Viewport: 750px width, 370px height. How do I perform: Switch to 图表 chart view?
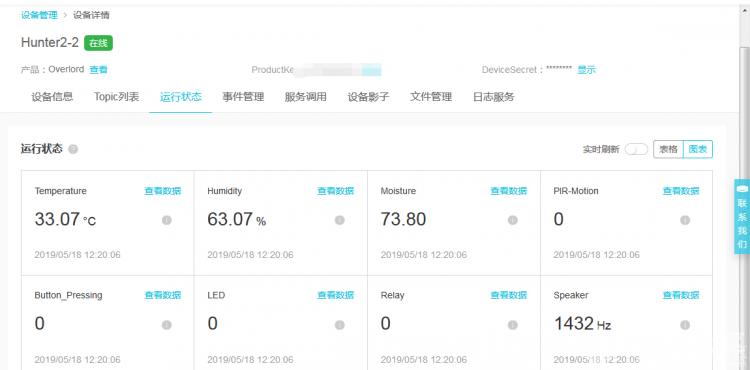click(x=698, y=149)
